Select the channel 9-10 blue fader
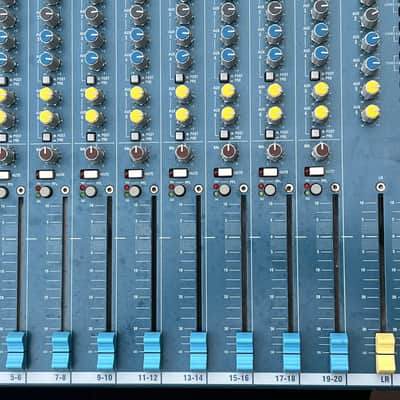The image size is (400, 400). [106, 351]
